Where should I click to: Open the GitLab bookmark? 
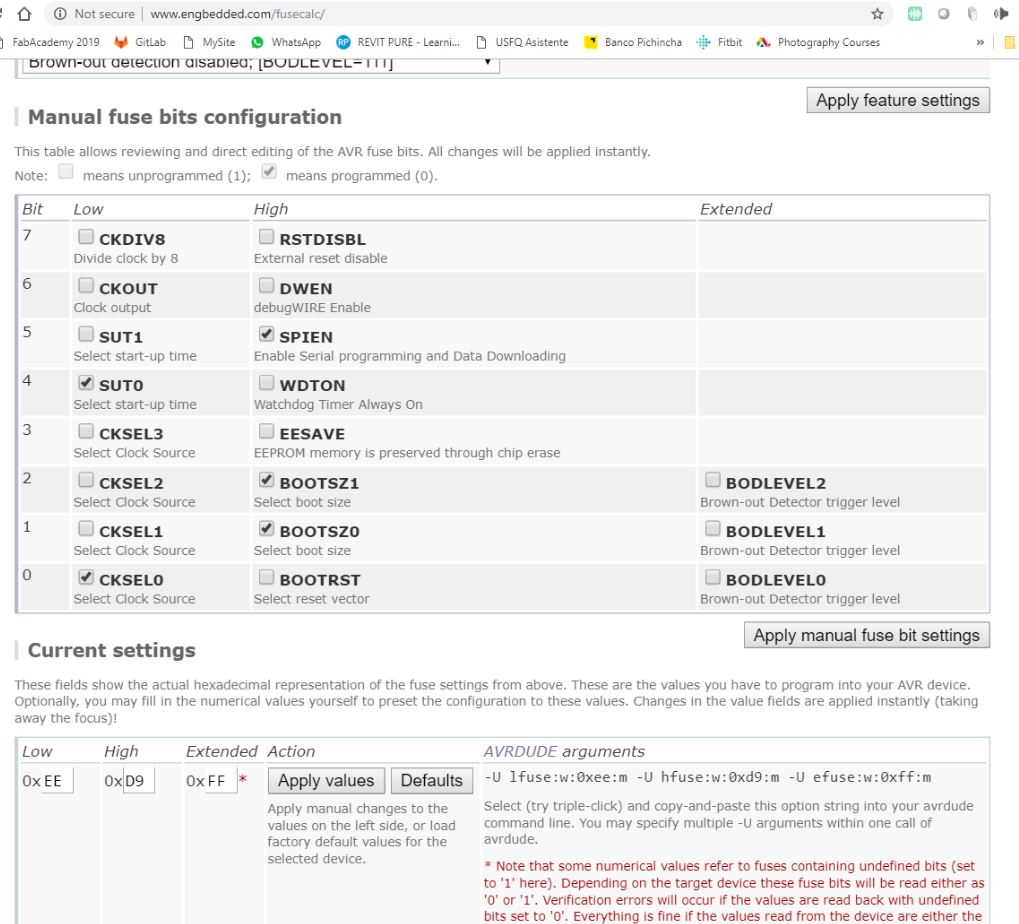pos(140,42)
